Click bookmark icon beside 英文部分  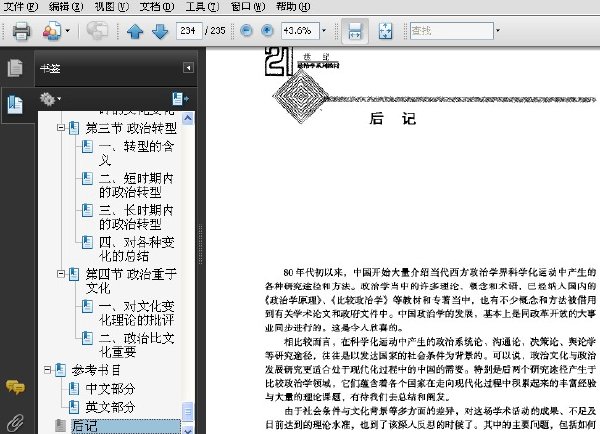pyautogui.click(x=73, y=407)
